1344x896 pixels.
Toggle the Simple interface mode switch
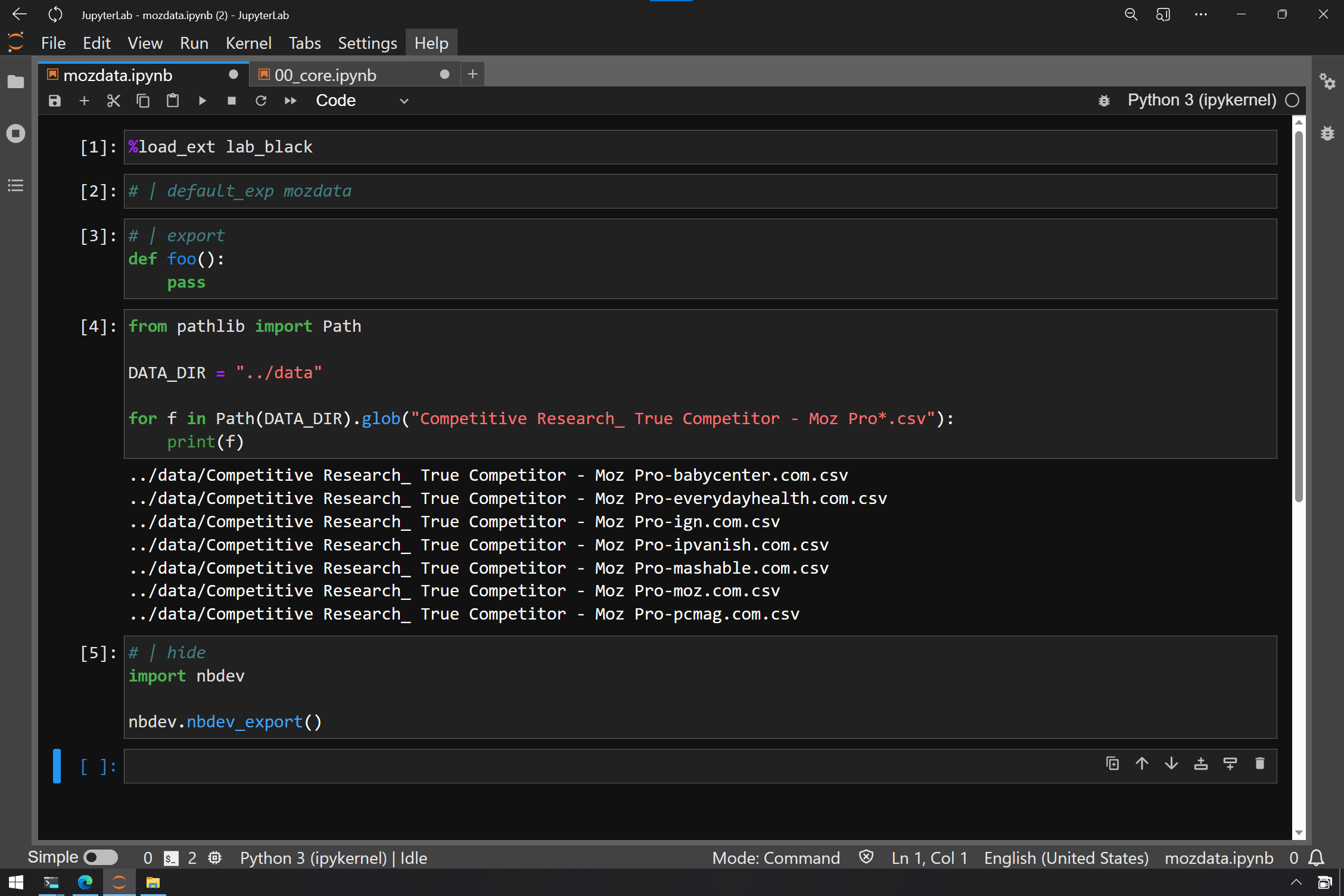101,857
